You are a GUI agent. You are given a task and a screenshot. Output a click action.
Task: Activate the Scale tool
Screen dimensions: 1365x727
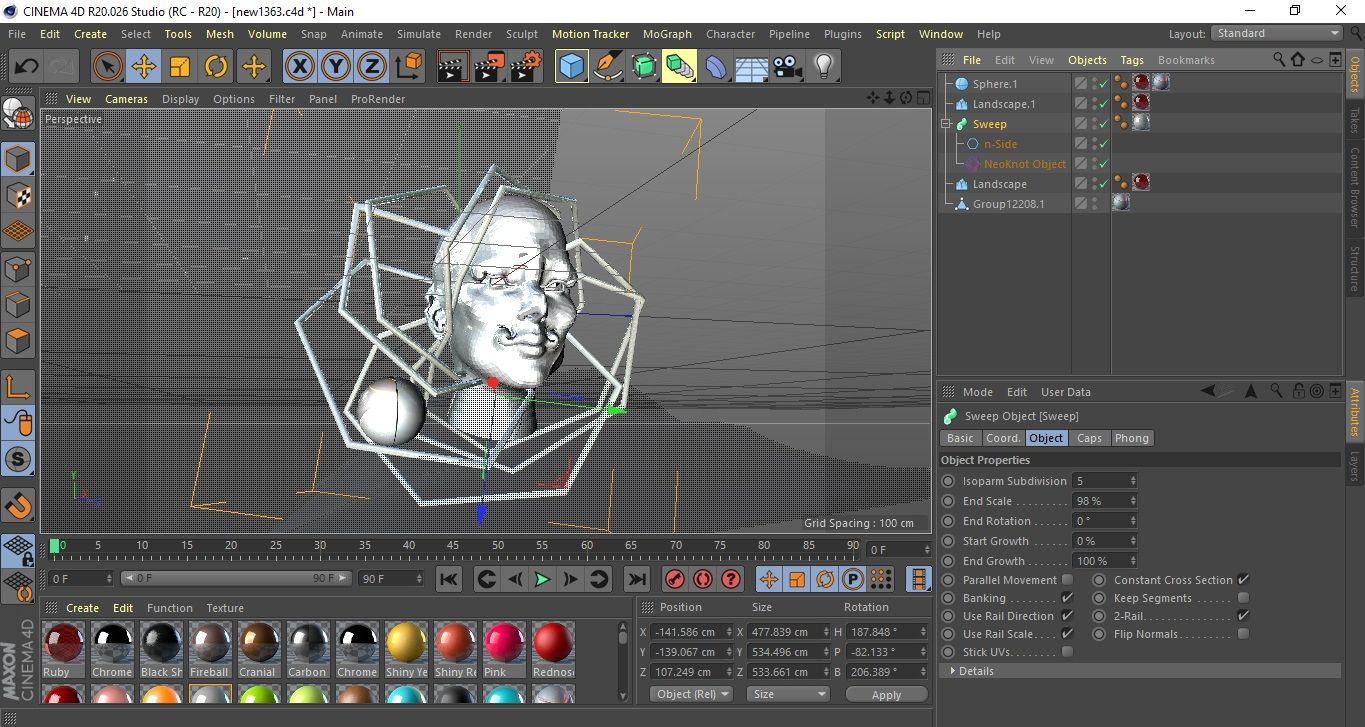click(x=180, y=67)
